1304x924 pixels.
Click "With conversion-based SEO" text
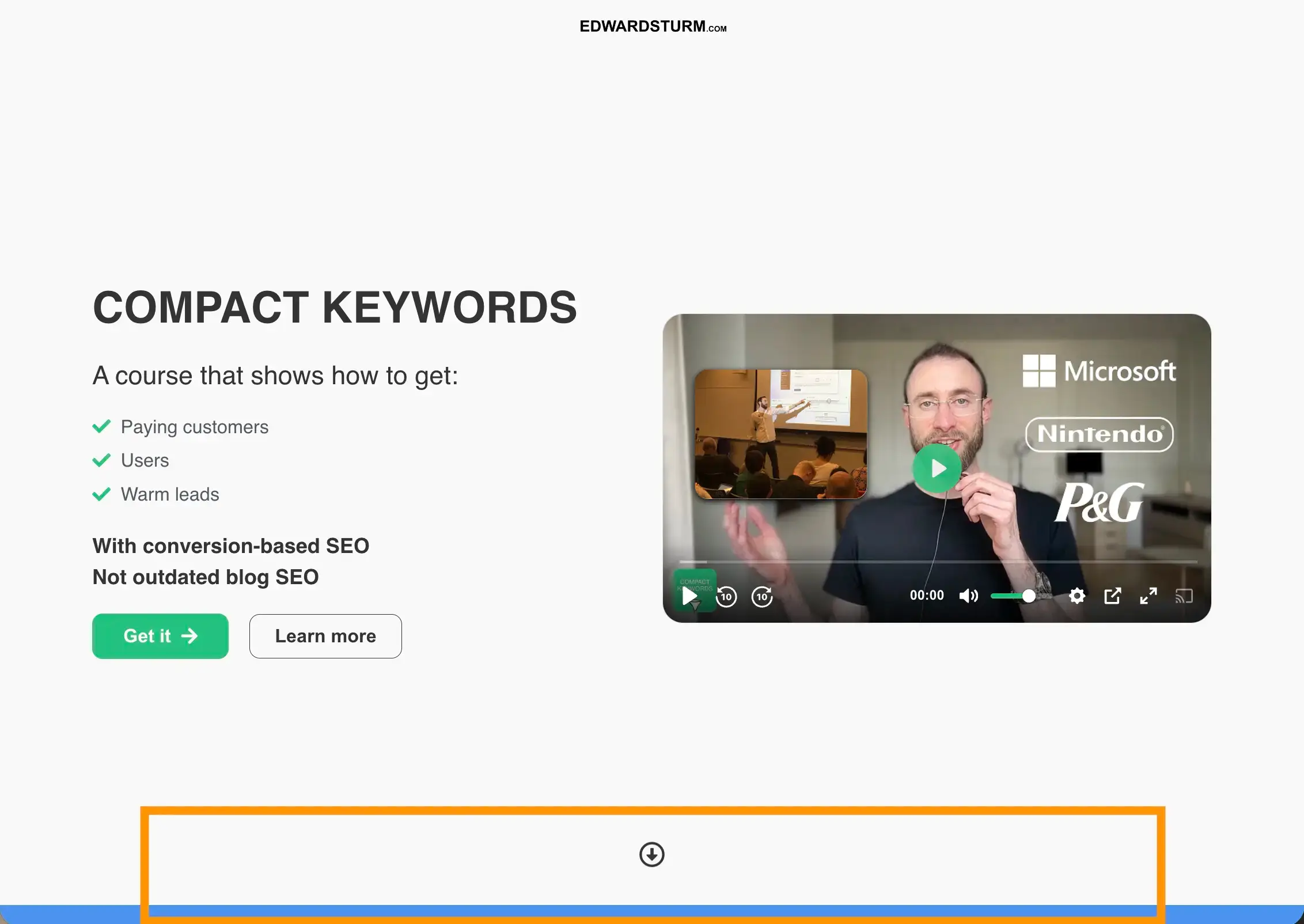point(231,546)
